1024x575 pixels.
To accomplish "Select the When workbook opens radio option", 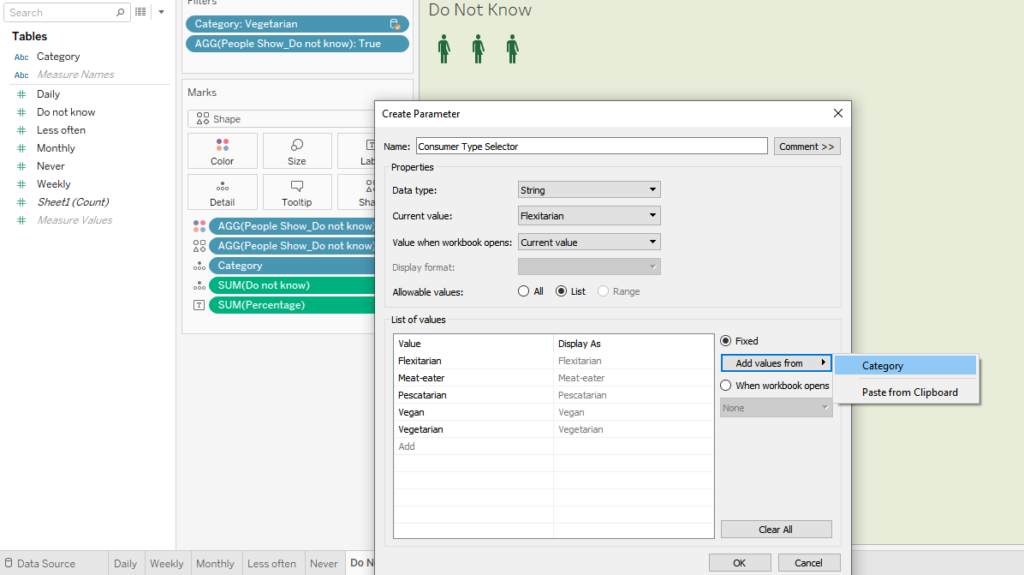I will (726, 386).
